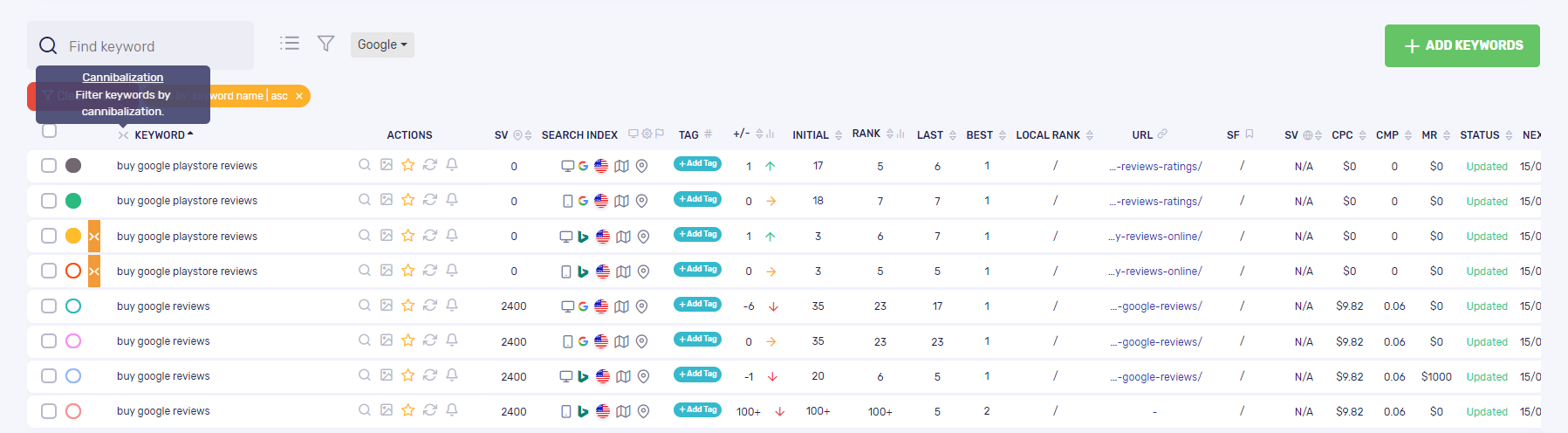
Task: Star the first buy google playstore reviews row
Action: point(407,165)
